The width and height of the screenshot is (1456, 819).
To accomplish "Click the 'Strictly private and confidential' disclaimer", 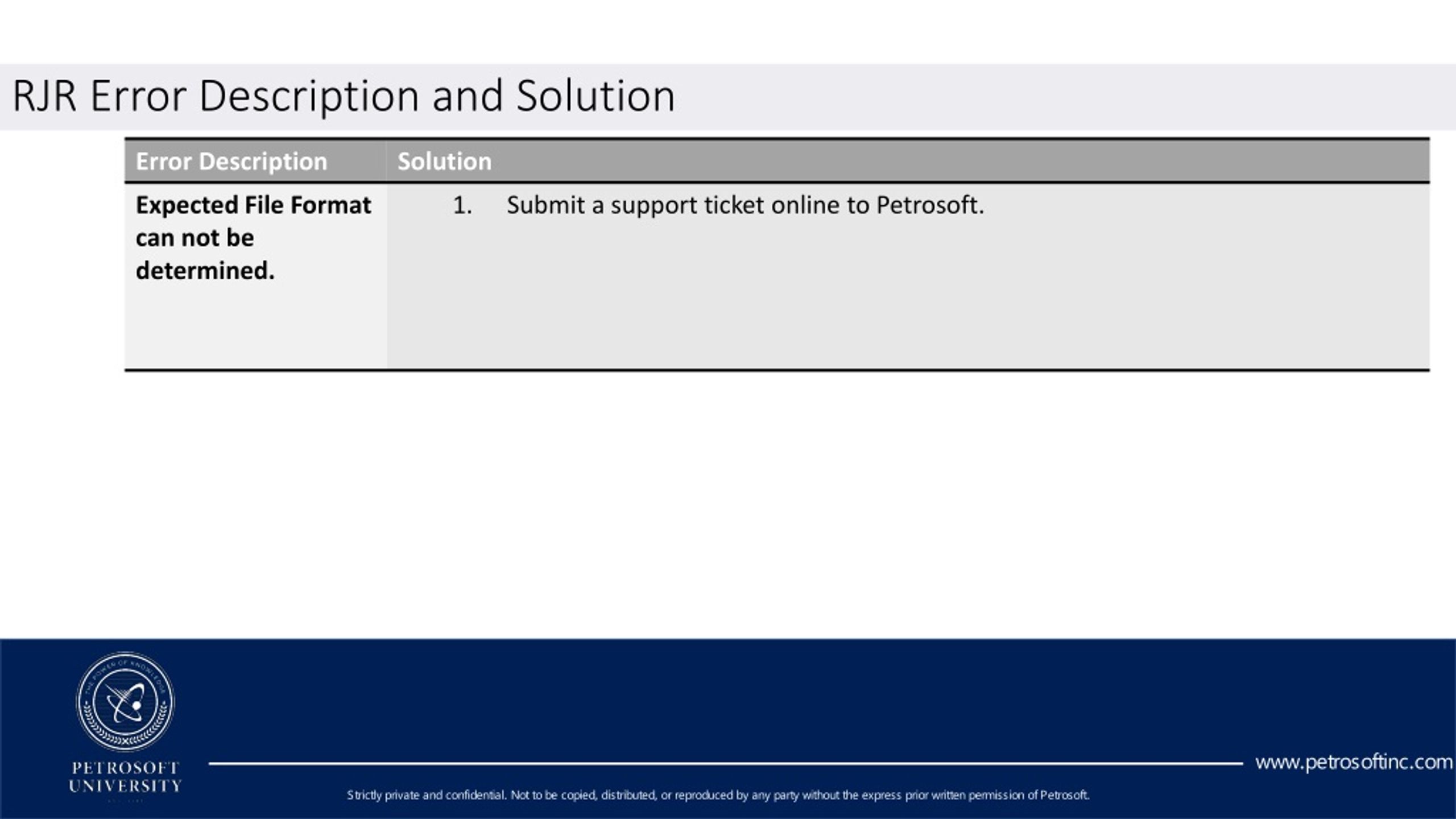I will (x=718, y=795).
